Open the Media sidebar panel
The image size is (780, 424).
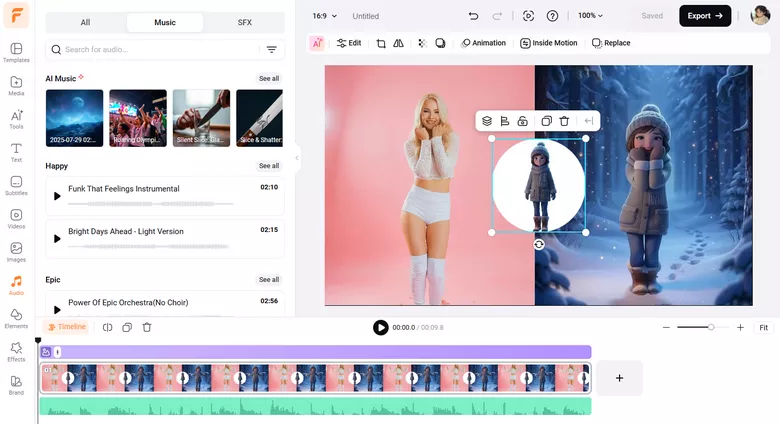point(16,86)
